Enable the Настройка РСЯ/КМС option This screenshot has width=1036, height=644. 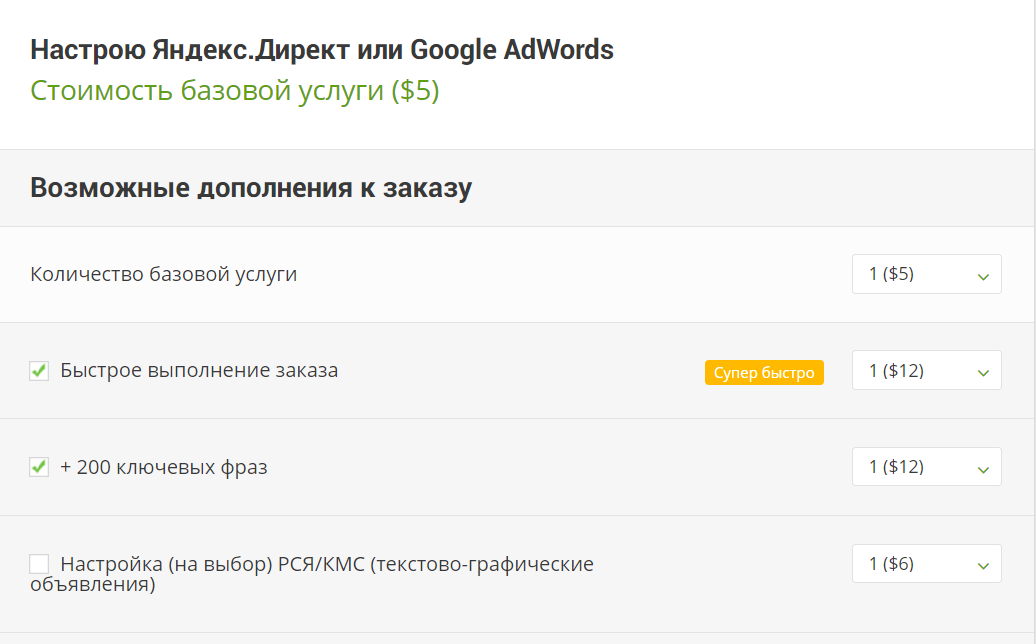point(38,562)
